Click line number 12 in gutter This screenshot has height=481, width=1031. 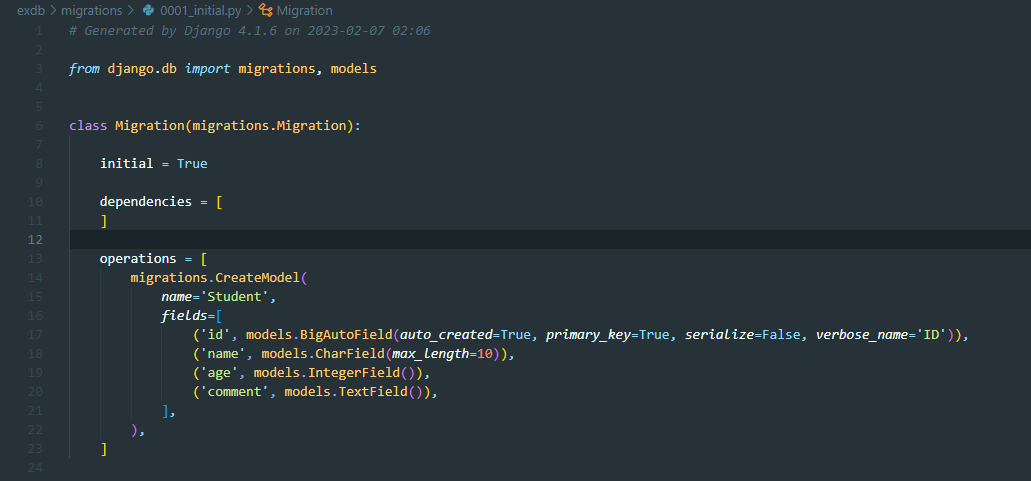pyautogui.click(x=35, y=239)
